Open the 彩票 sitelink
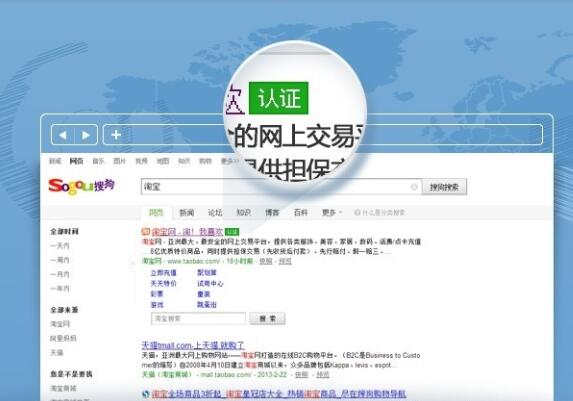 157,294
